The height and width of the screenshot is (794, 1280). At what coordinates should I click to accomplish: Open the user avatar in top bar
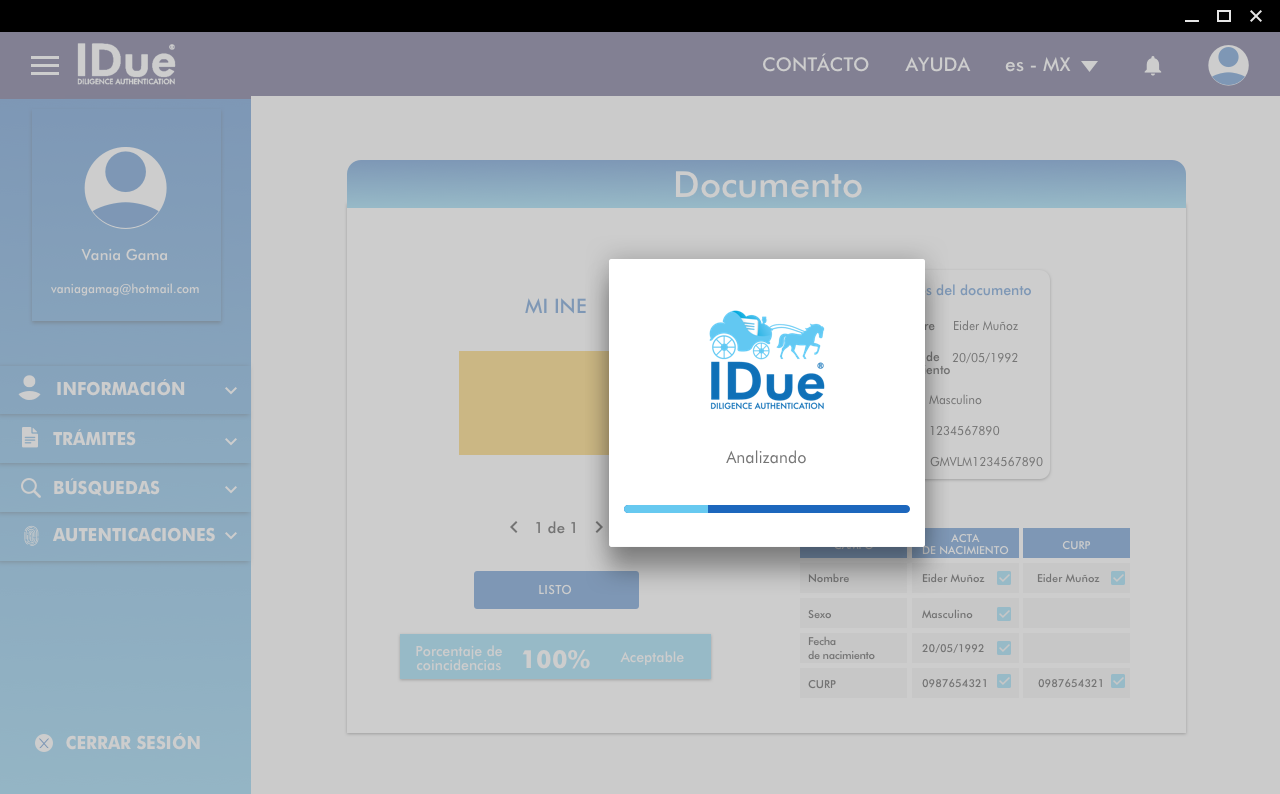click(1228, 65)
